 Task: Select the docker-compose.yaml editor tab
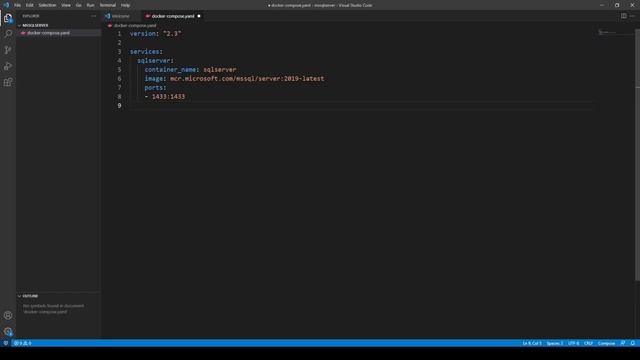point(173,16)
